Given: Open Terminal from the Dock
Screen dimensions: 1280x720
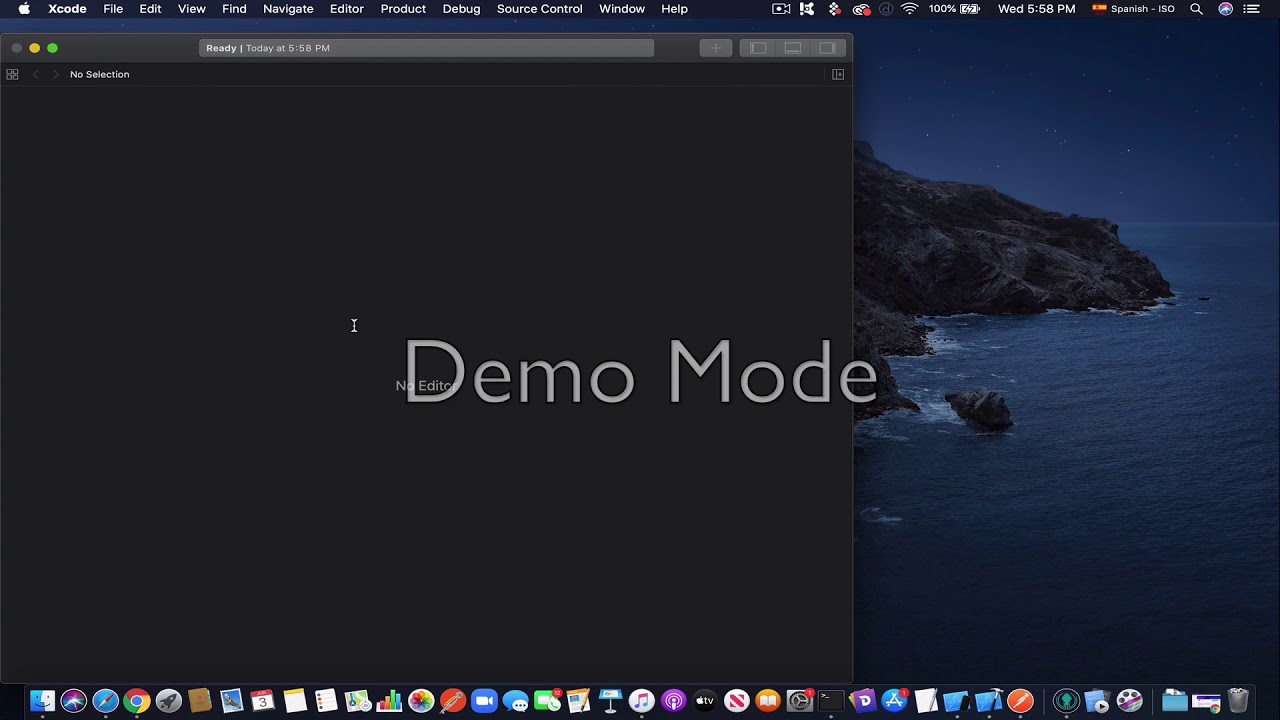Looking at the screenshot, I should click(x=831, y=701).
